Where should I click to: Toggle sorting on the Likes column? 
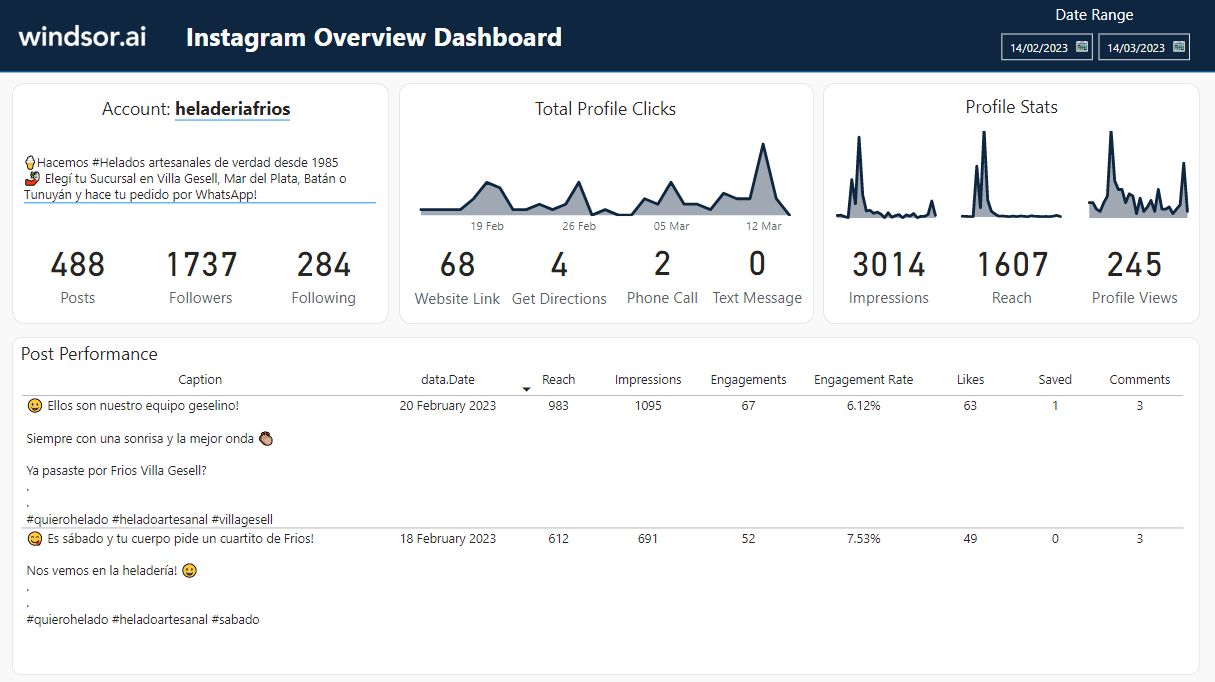[x=969, y=379]
